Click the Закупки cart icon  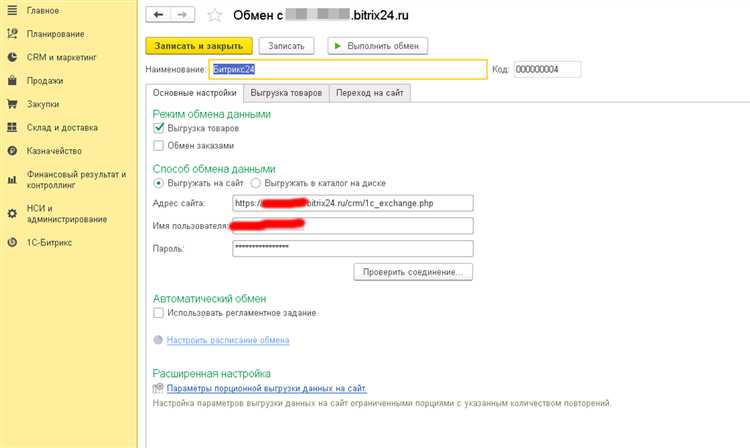point(12,104)
